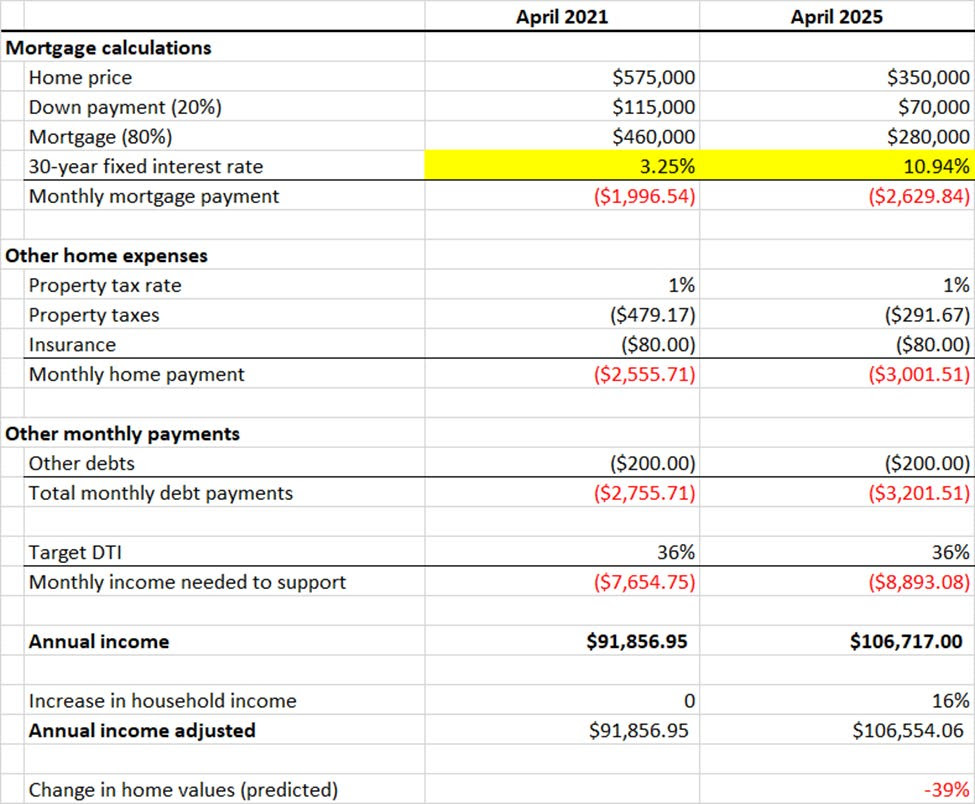Click the yellow 3.25% interest rate cell
975x804 pixels.
tap(561, 166)
